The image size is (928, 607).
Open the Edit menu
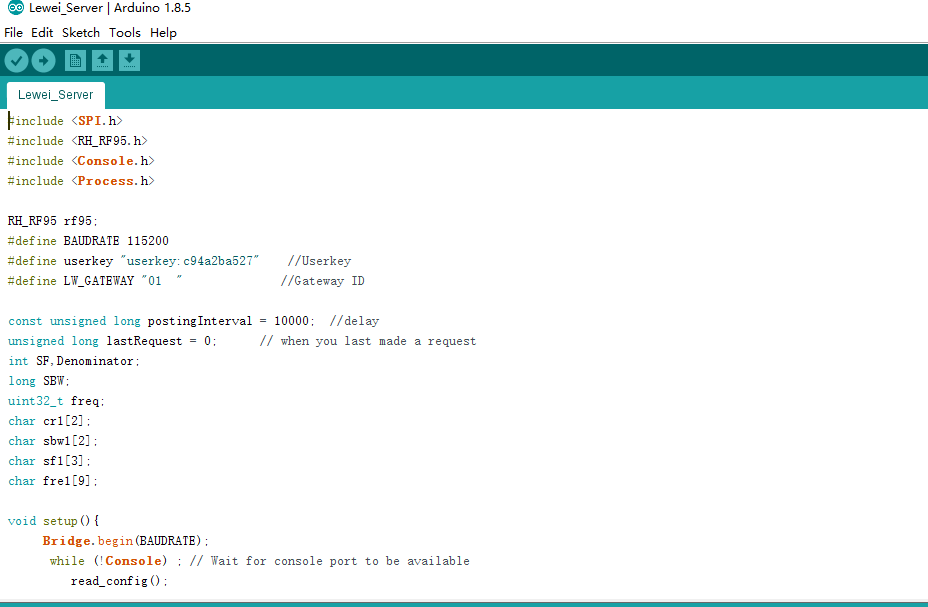click(x=42, y=33)
